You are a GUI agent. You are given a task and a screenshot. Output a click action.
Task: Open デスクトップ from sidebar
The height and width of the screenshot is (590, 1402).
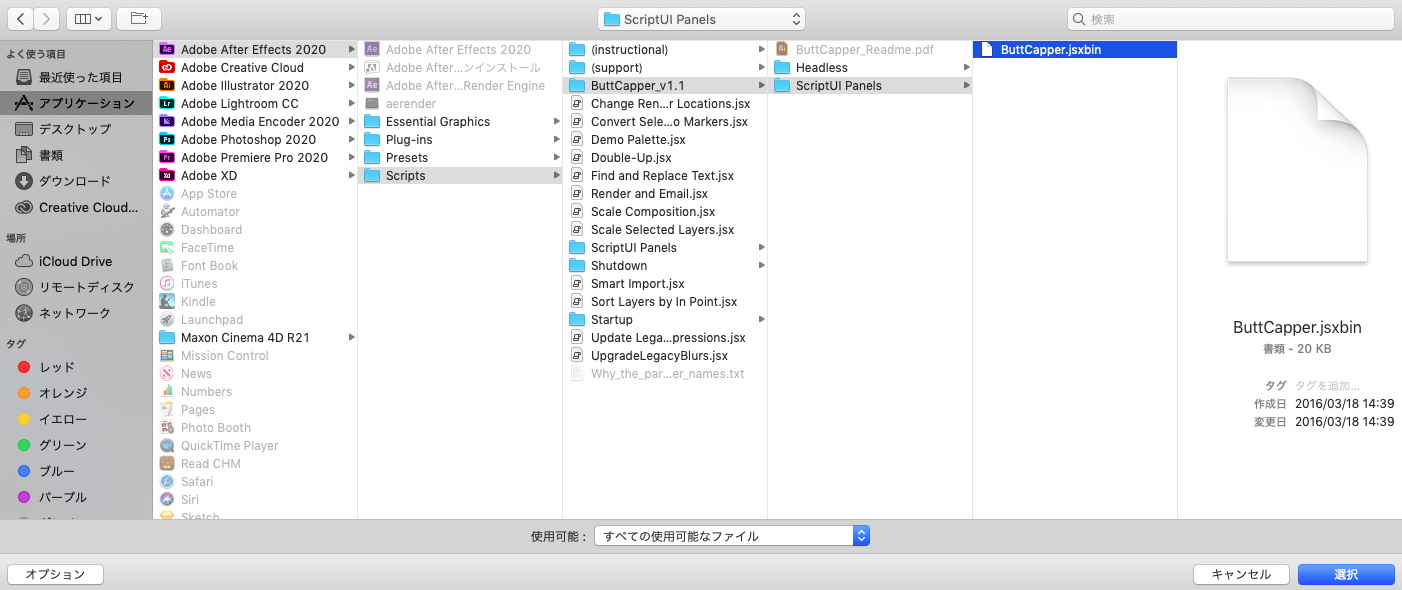click(76, 129)
